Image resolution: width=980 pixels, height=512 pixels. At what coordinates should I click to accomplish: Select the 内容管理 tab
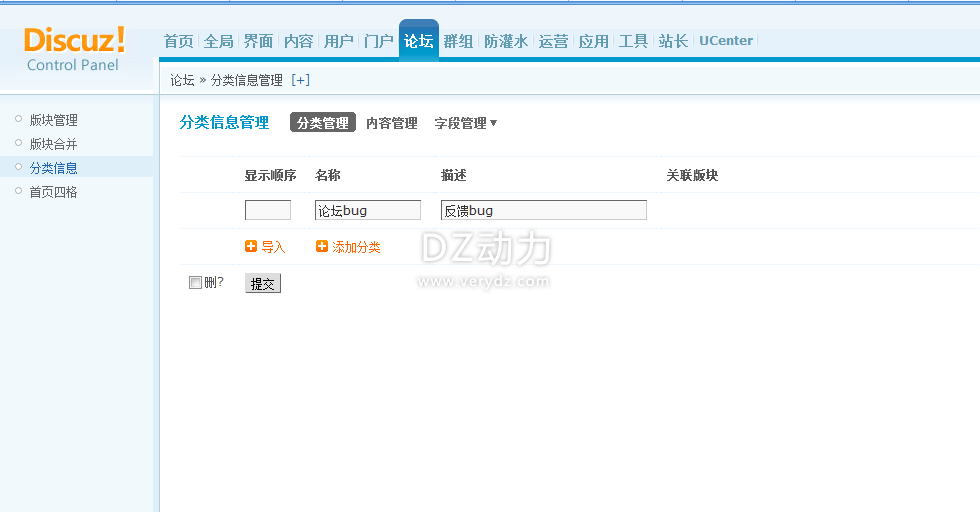[x=391, y=123]
